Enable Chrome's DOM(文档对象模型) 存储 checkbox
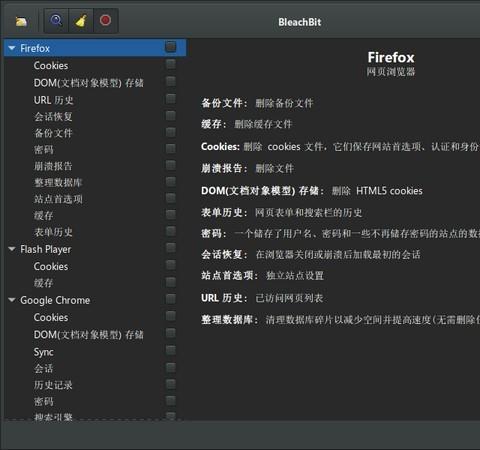480x450 pixels. tap(171, 333)
